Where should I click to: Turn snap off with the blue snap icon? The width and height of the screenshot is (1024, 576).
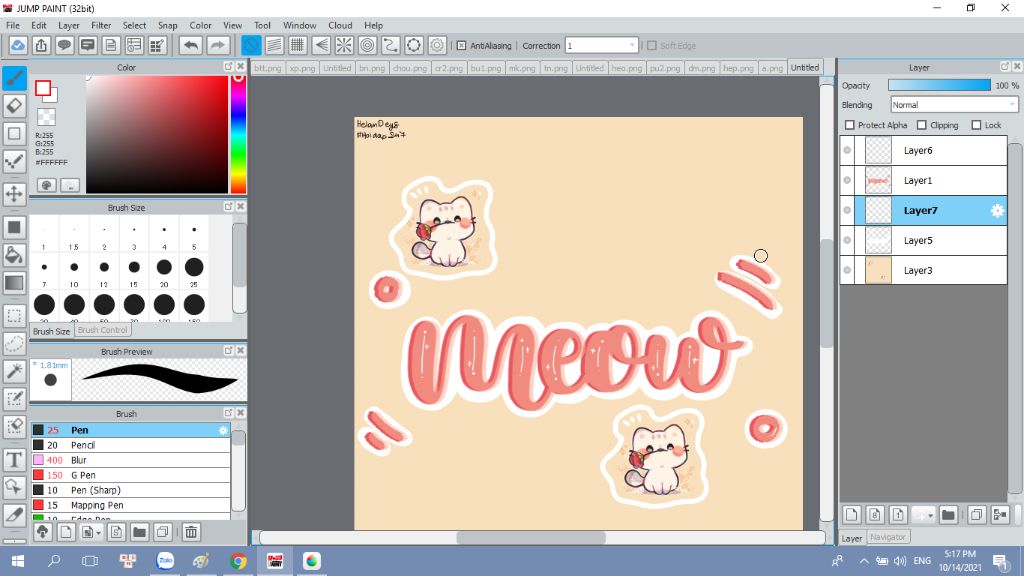coord(251,46)
